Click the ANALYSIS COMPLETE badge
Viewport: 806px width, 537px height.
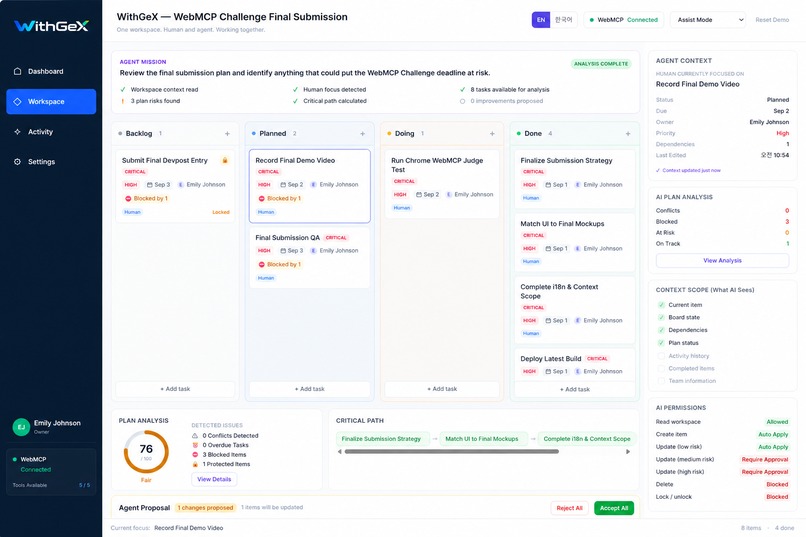tap(601, 64)
